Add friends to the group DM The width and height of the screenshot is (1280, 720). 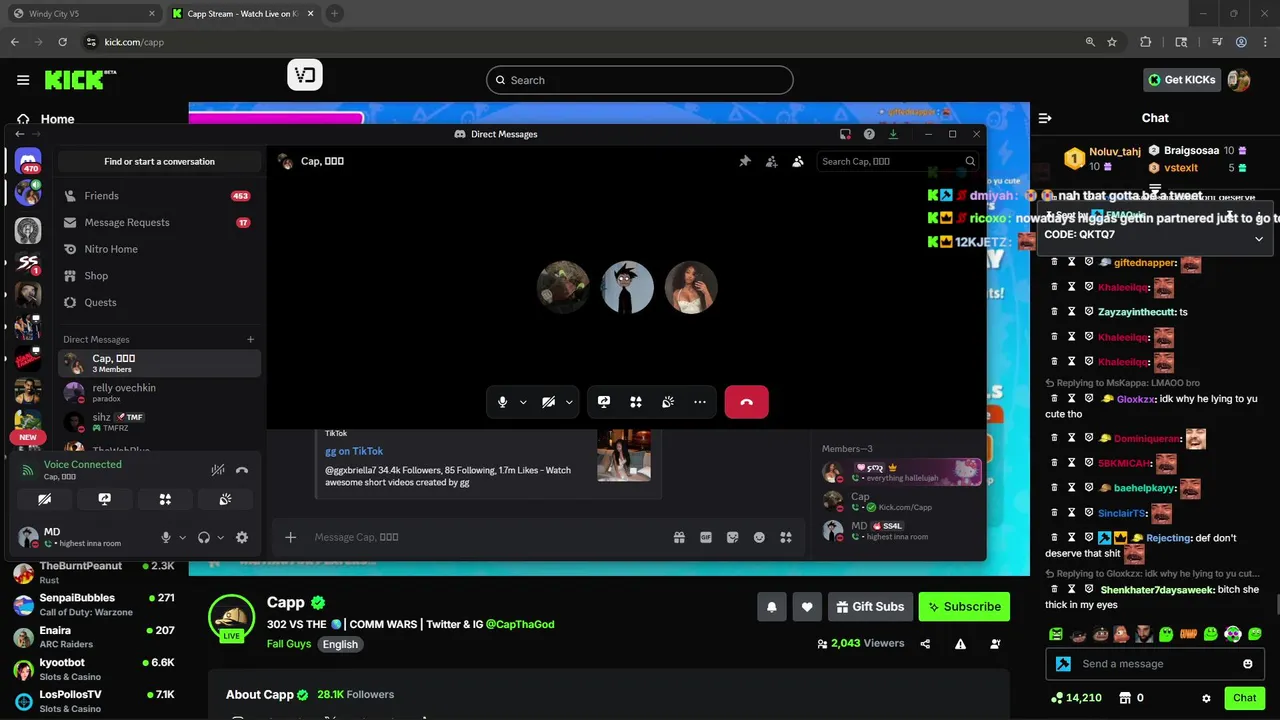(x=771, y=161)
